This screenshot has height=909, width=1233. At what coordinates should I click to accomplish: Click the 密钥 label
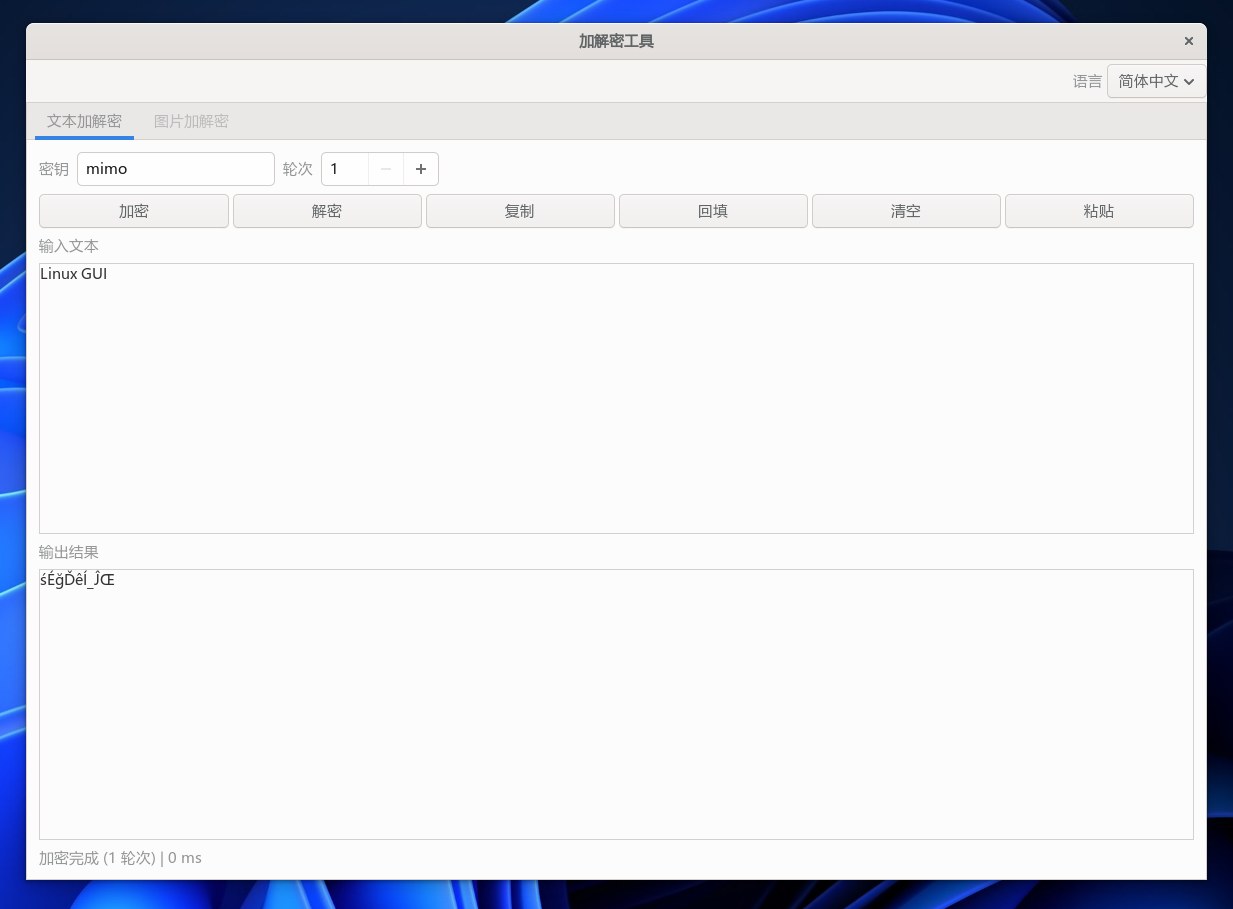(x=54, y=169)
